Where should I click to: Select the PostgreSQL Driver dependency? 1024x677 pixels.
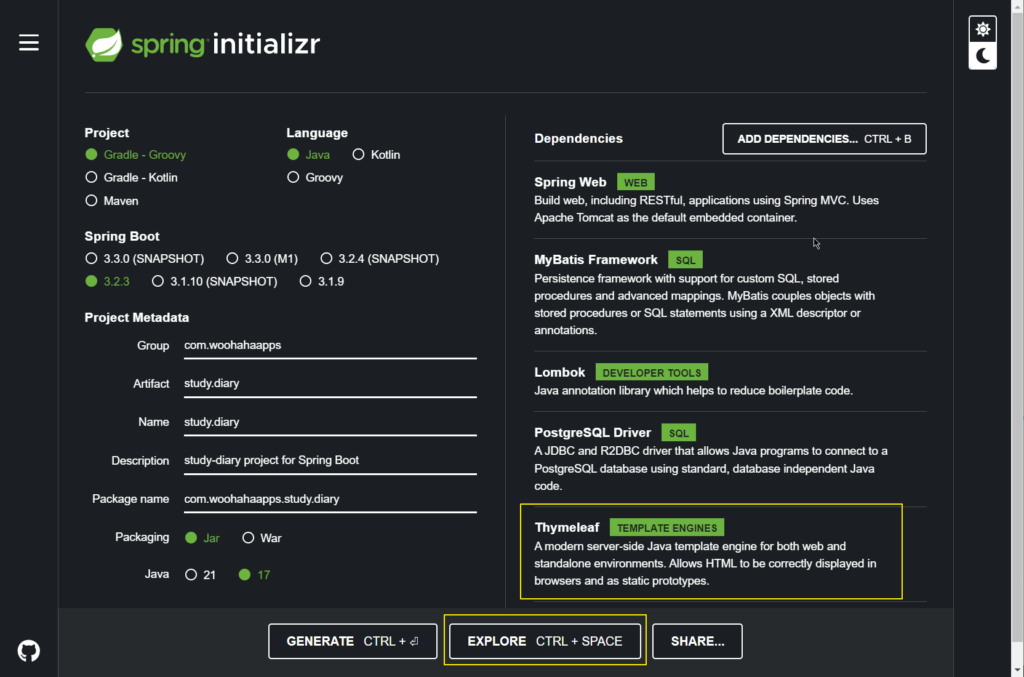click(729, 459)
